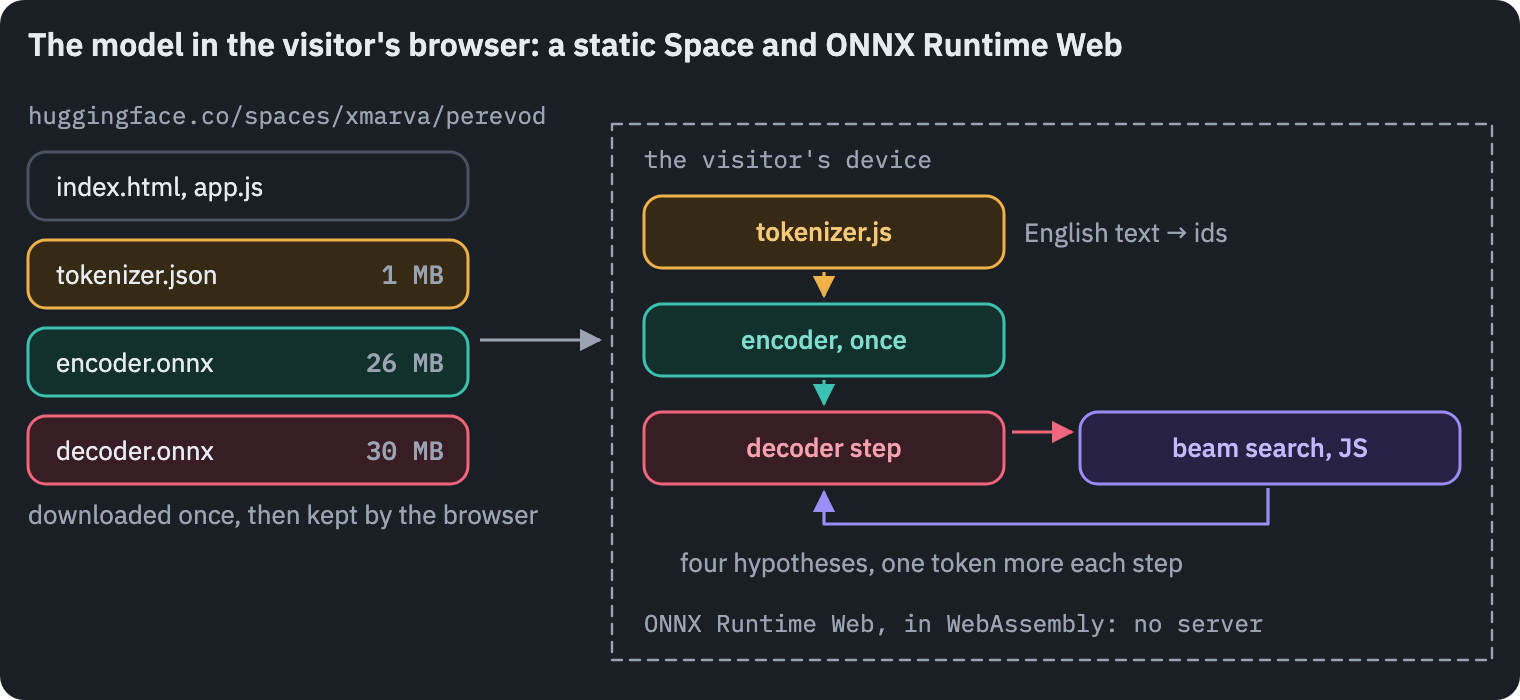The width and height of the screenshot is (1520, 700).
Task: Click 'the visitor's device' label
Action: pos(788,160)
